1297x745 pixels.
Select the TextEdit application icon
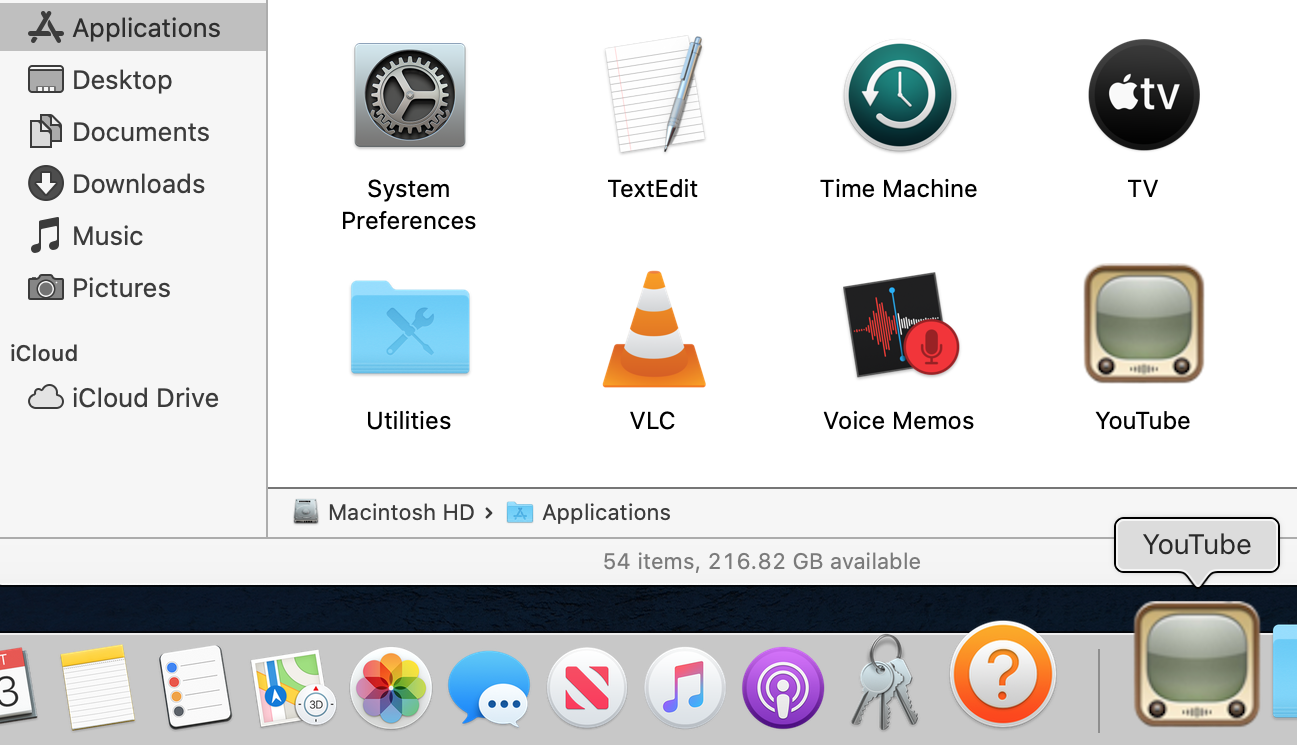click(x=654, y=95)
